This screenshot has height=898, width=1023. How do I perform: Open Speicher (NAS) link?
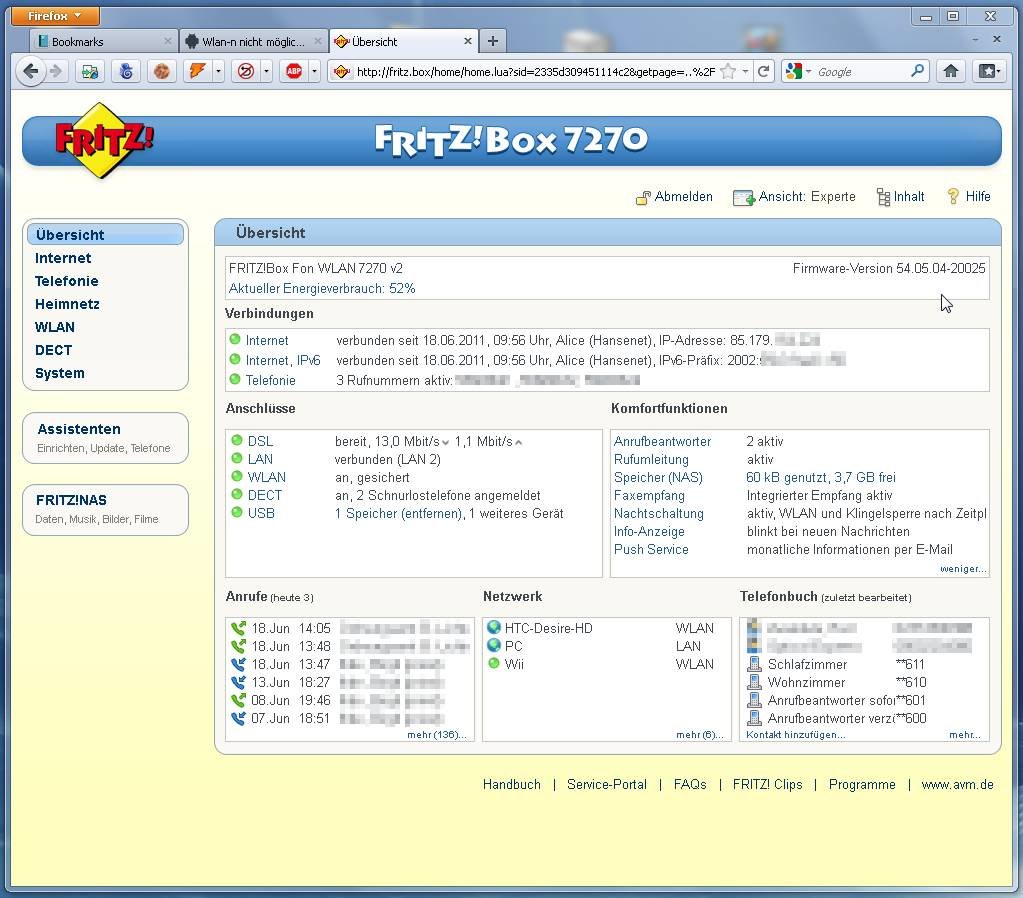tap(658, 477)
